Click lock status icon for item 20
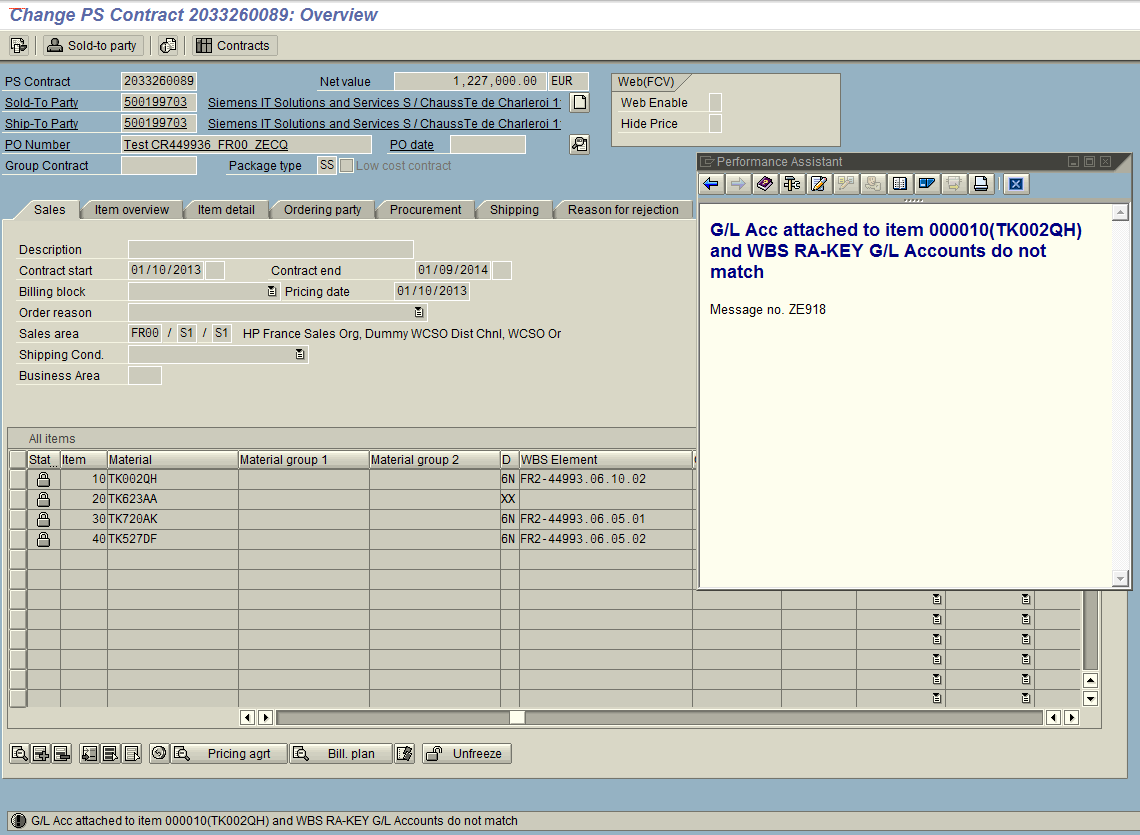The image size is (1140, 835). (44, 499)
